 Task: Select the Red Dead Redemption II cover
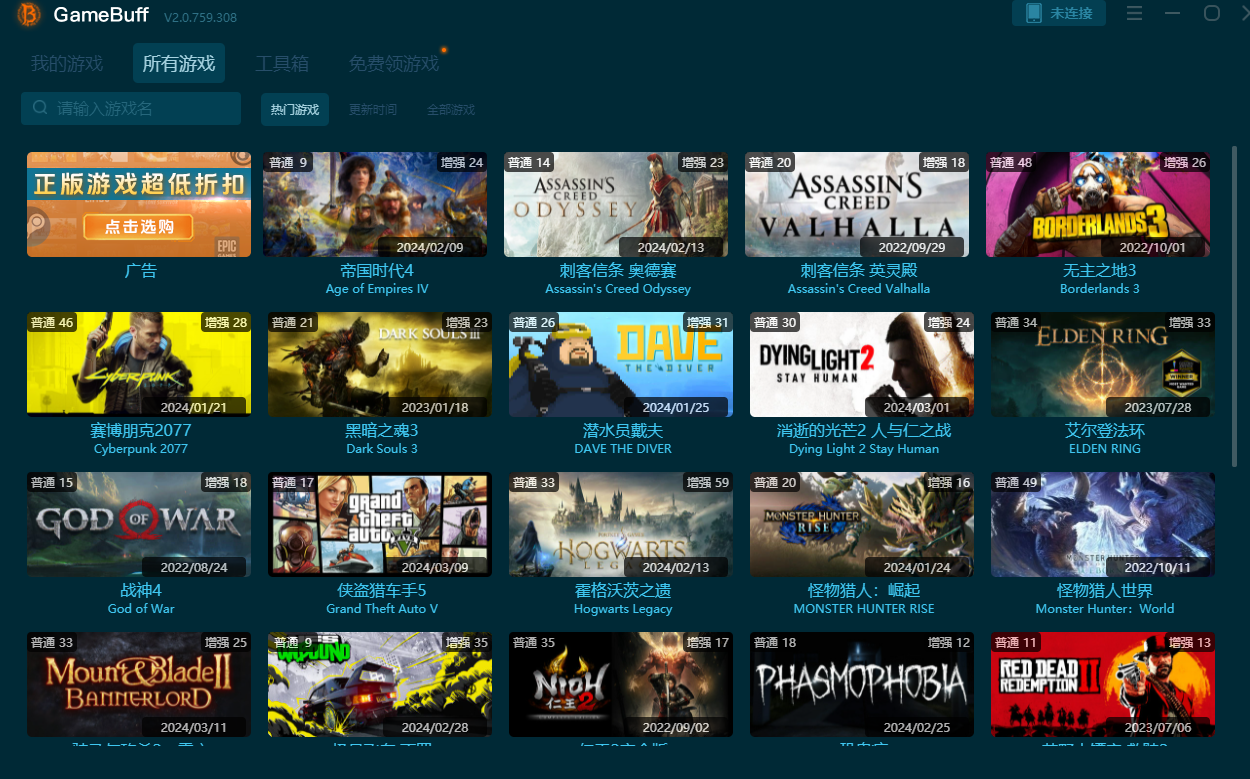point(1103,685)
